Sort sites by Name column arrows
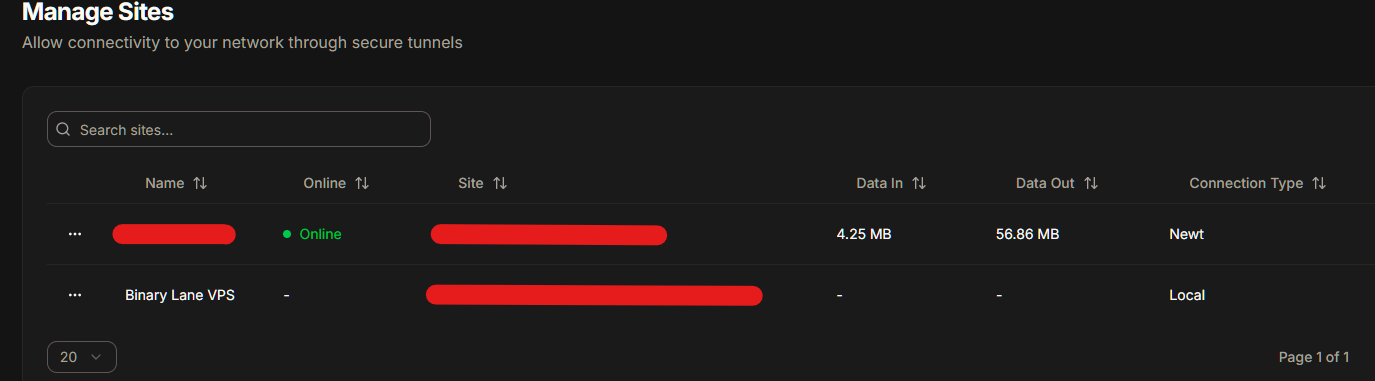Image resolution: width=1375 pixels, height=381 pixels. click(x=200, y=184)
